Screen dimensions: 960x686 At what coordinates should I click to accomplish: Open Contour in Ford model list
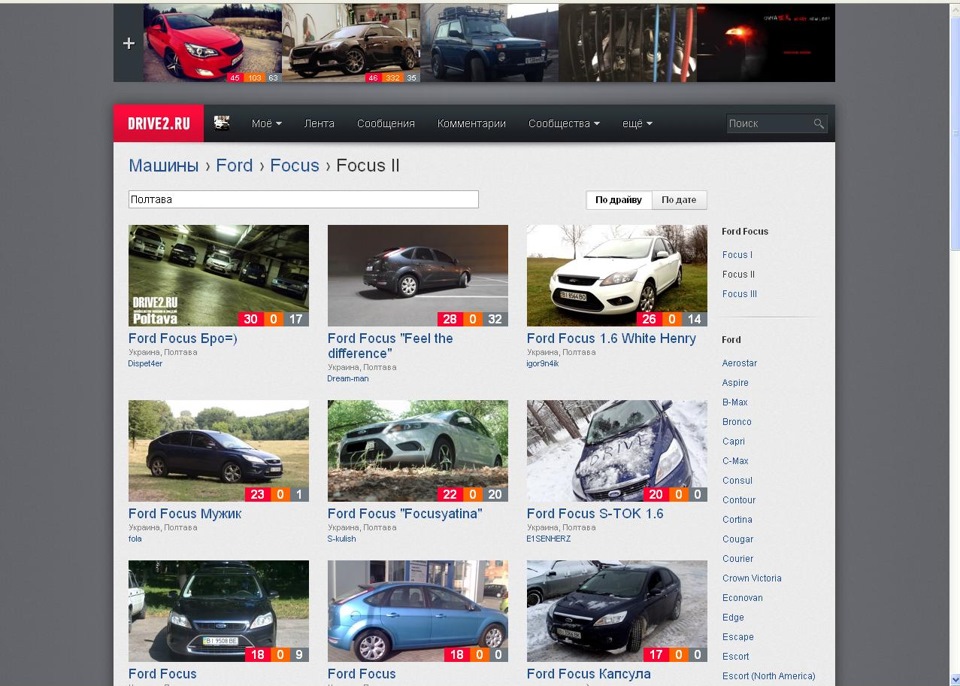(739, 500)
